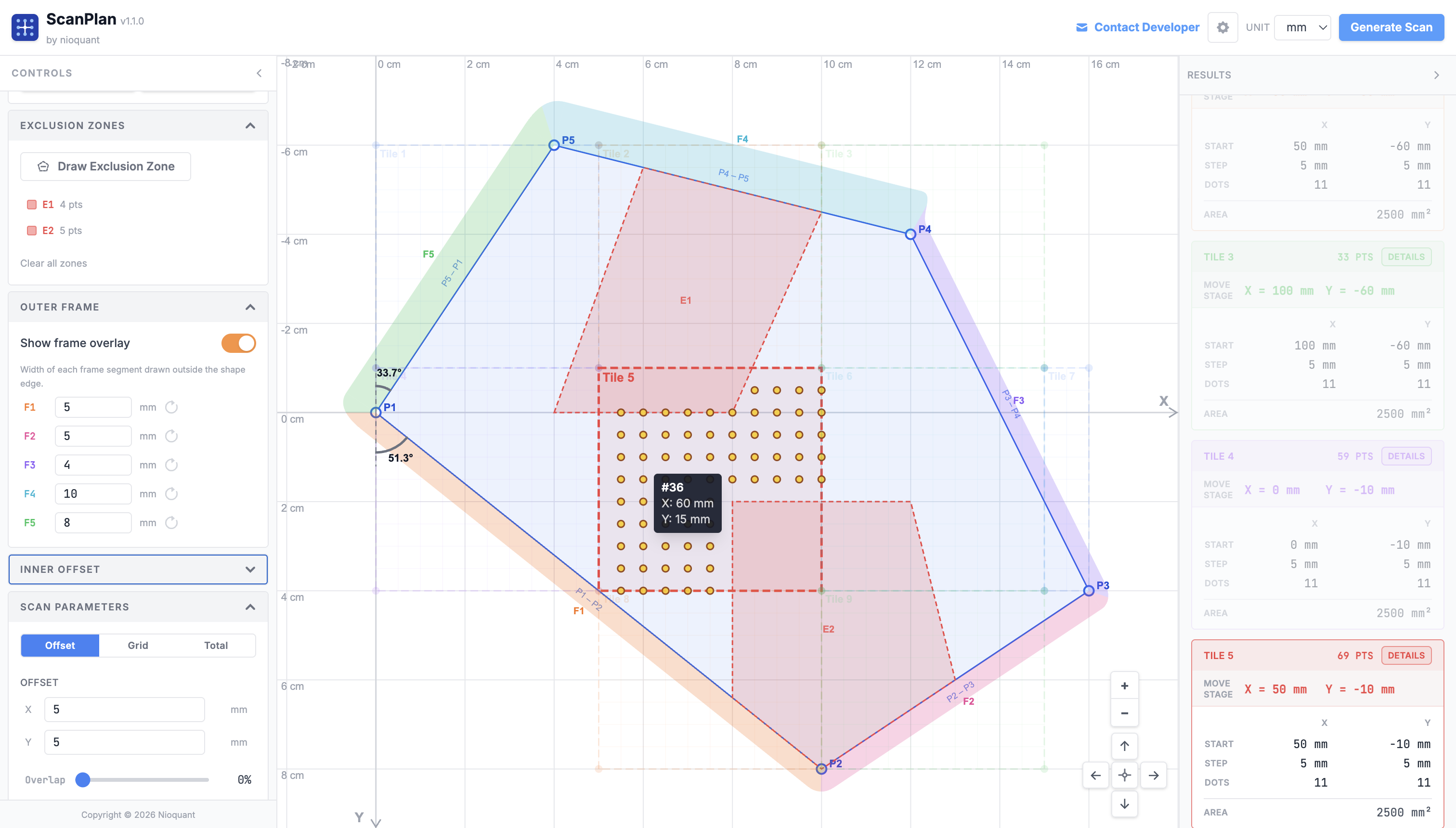Viewport: 1456px width, 828px height.
Task: Collapse the Scan Parameters section
Action: (x=250, y=608)
